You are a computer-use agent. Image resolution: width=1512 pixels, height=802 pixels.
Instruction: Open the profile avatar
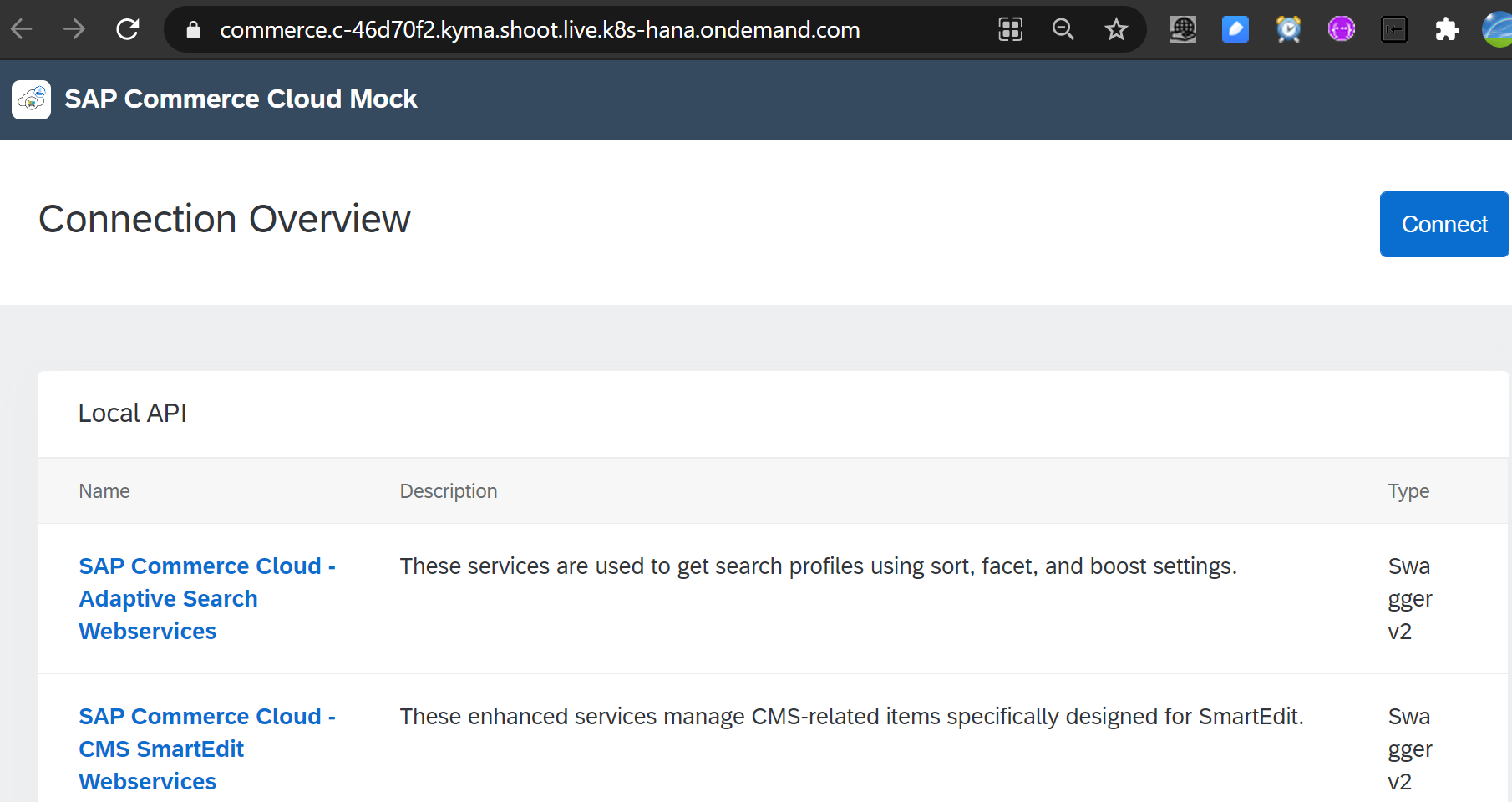point(1498,30)
